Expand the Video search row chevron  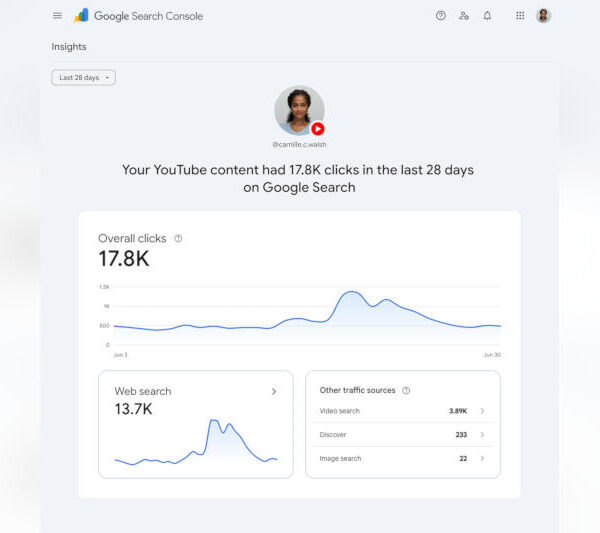(482, 411)
